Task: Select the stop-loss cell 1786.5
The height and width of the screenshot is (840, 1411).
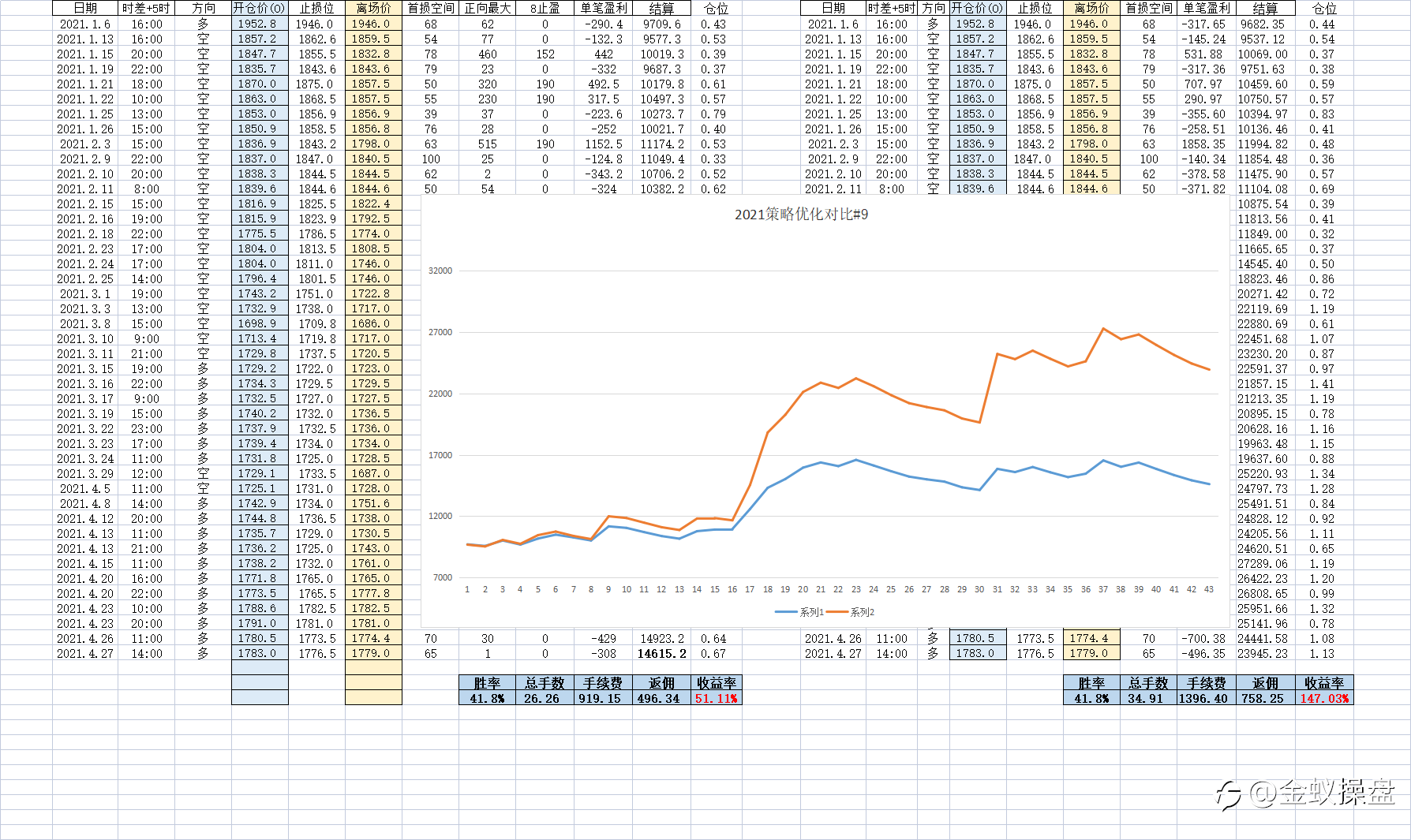Action: tap(316, 234)
